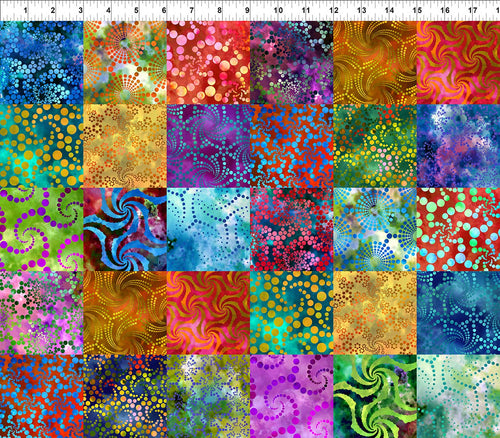Image resolution: width=500 pixels, height=438 pixels.
Task: Click the red swatch with mint-green bubbles
Action: 458,229
